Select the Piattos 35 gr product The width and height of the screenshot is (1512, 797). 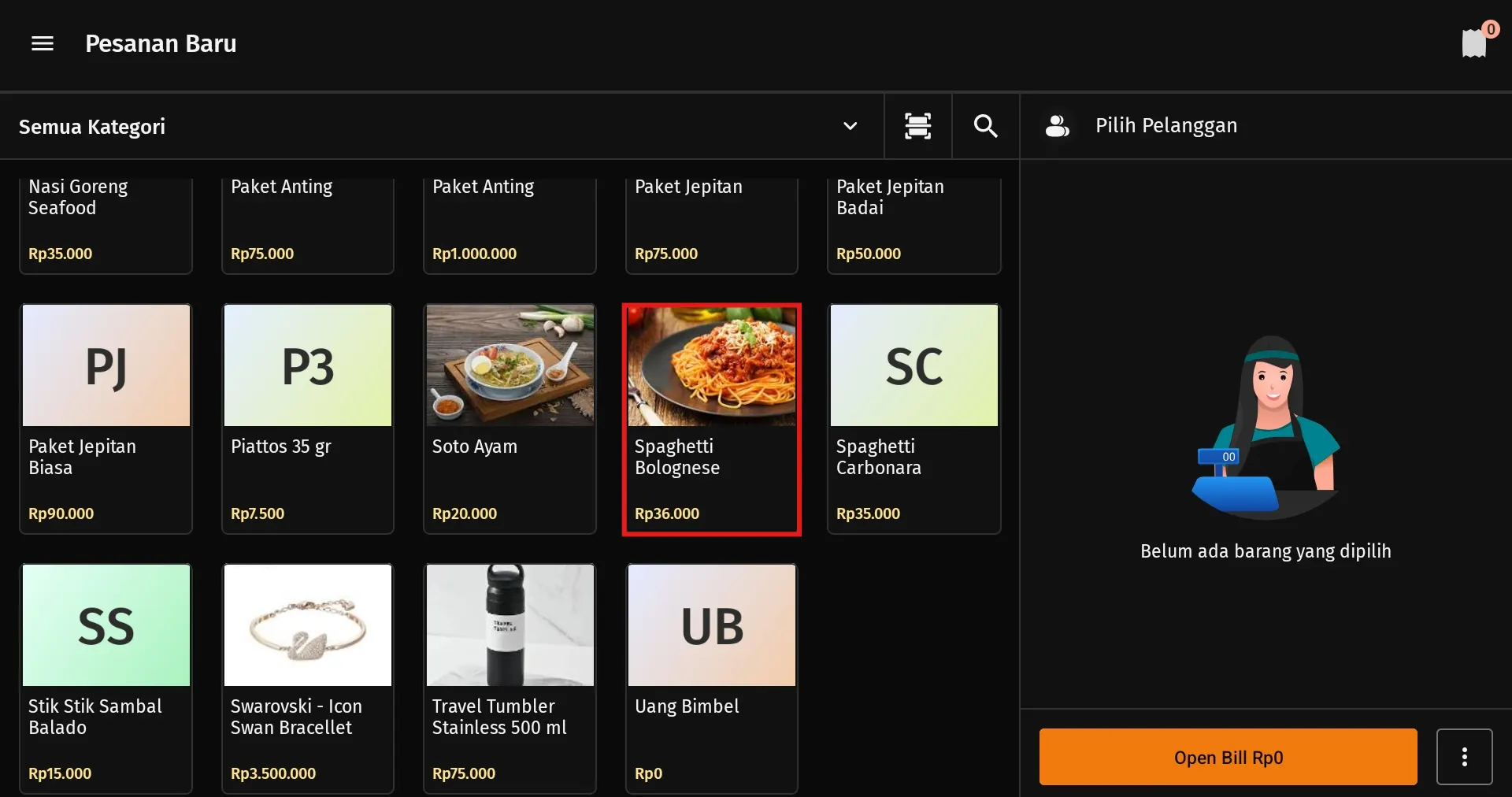pos(307,418)
